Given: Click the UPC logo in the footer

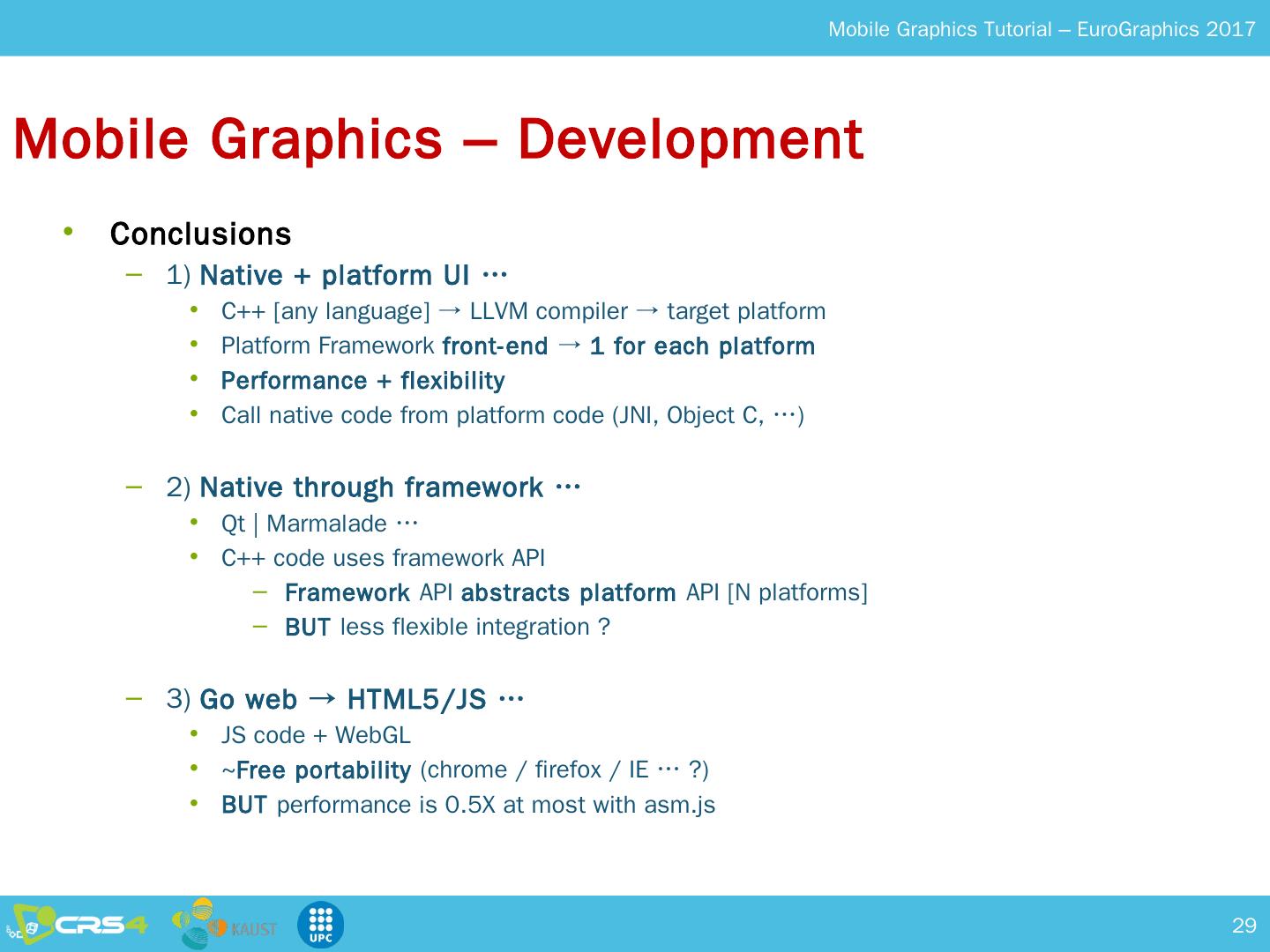Looking at the screenshot, I should pyautogui.click(x=320, y=926).
